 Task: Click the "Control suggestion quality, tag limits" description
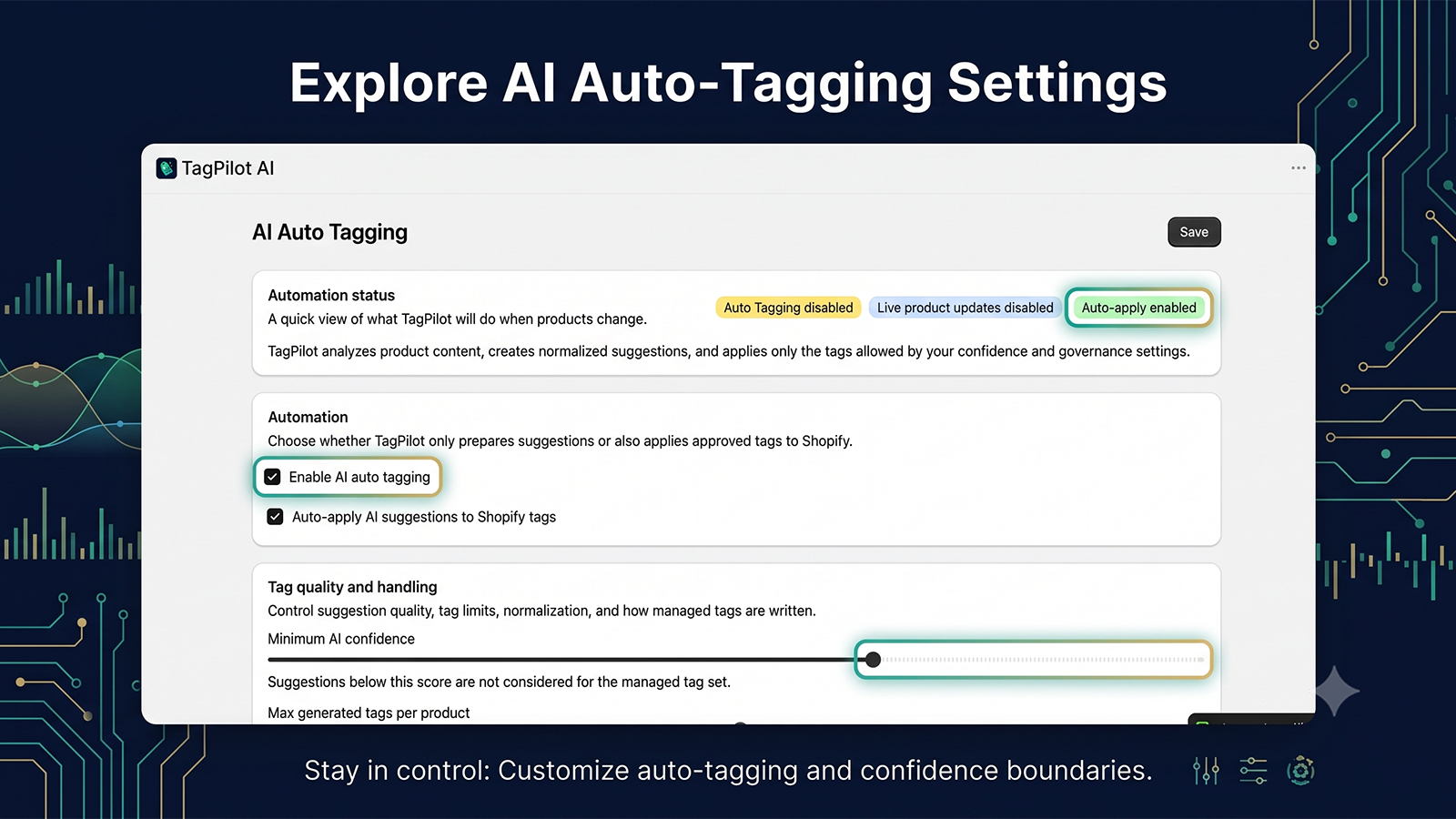[541, 611]
